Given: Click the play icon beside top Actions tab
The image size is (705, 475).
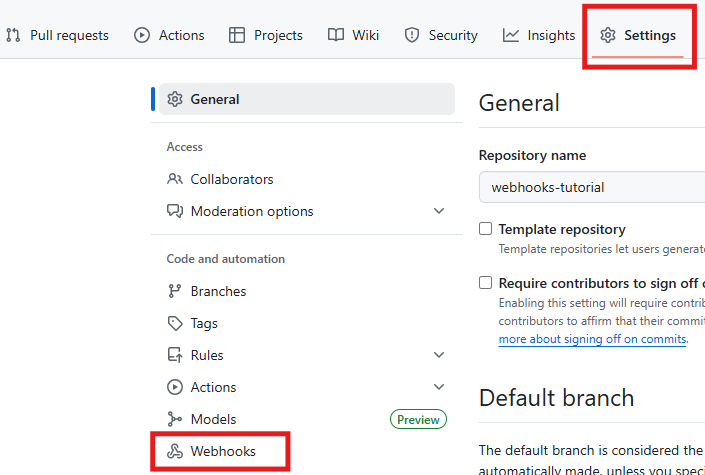Looking at the screenshot, I should [142, 35].
